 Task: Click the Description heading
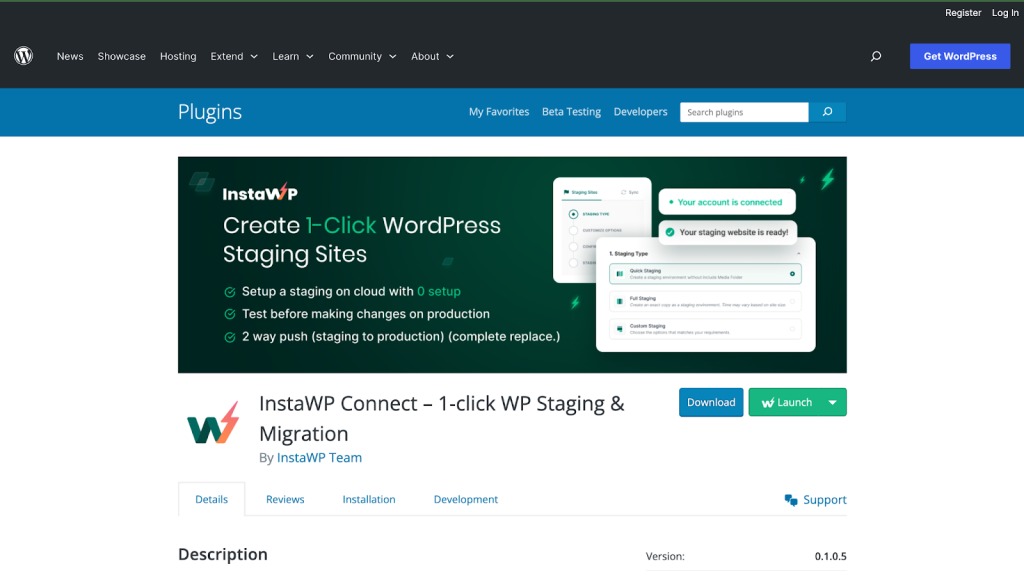coord(223,555)
